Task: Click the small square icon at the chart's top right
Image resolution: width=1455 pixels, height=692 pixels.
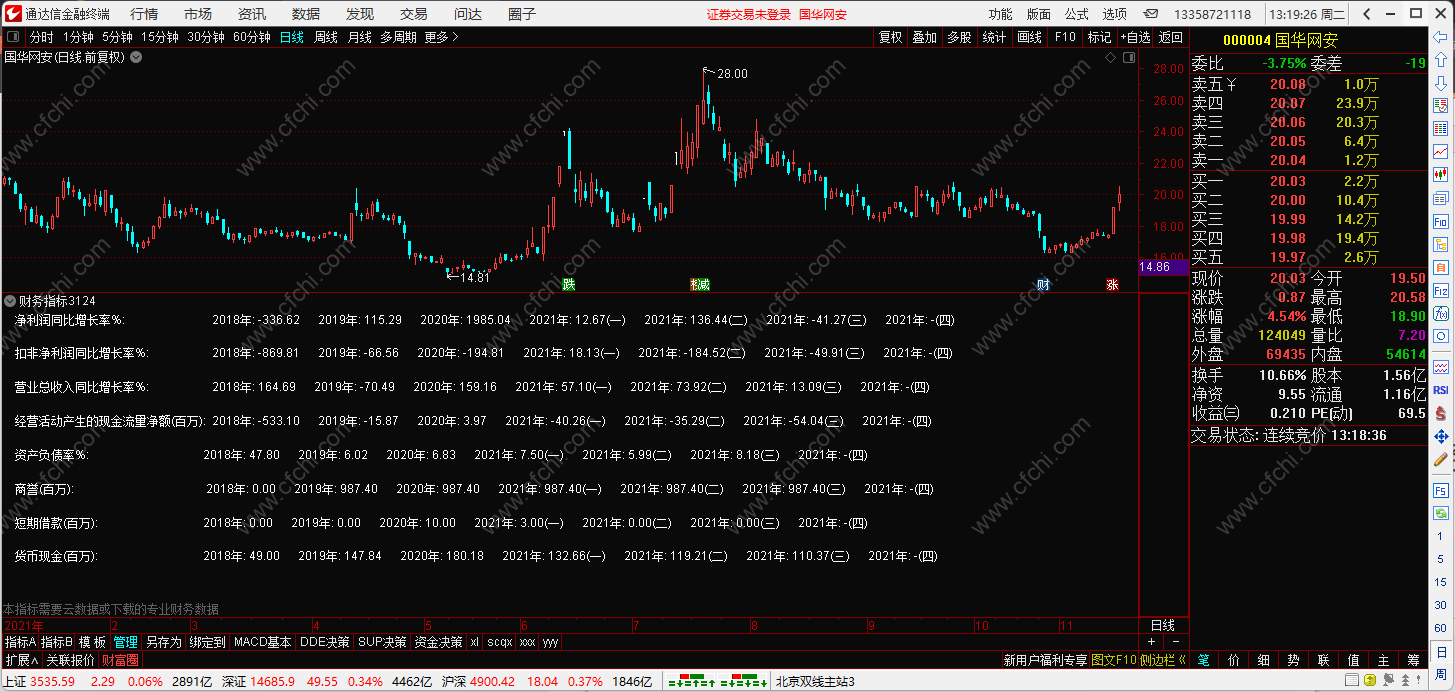Action: [1127, 58]
